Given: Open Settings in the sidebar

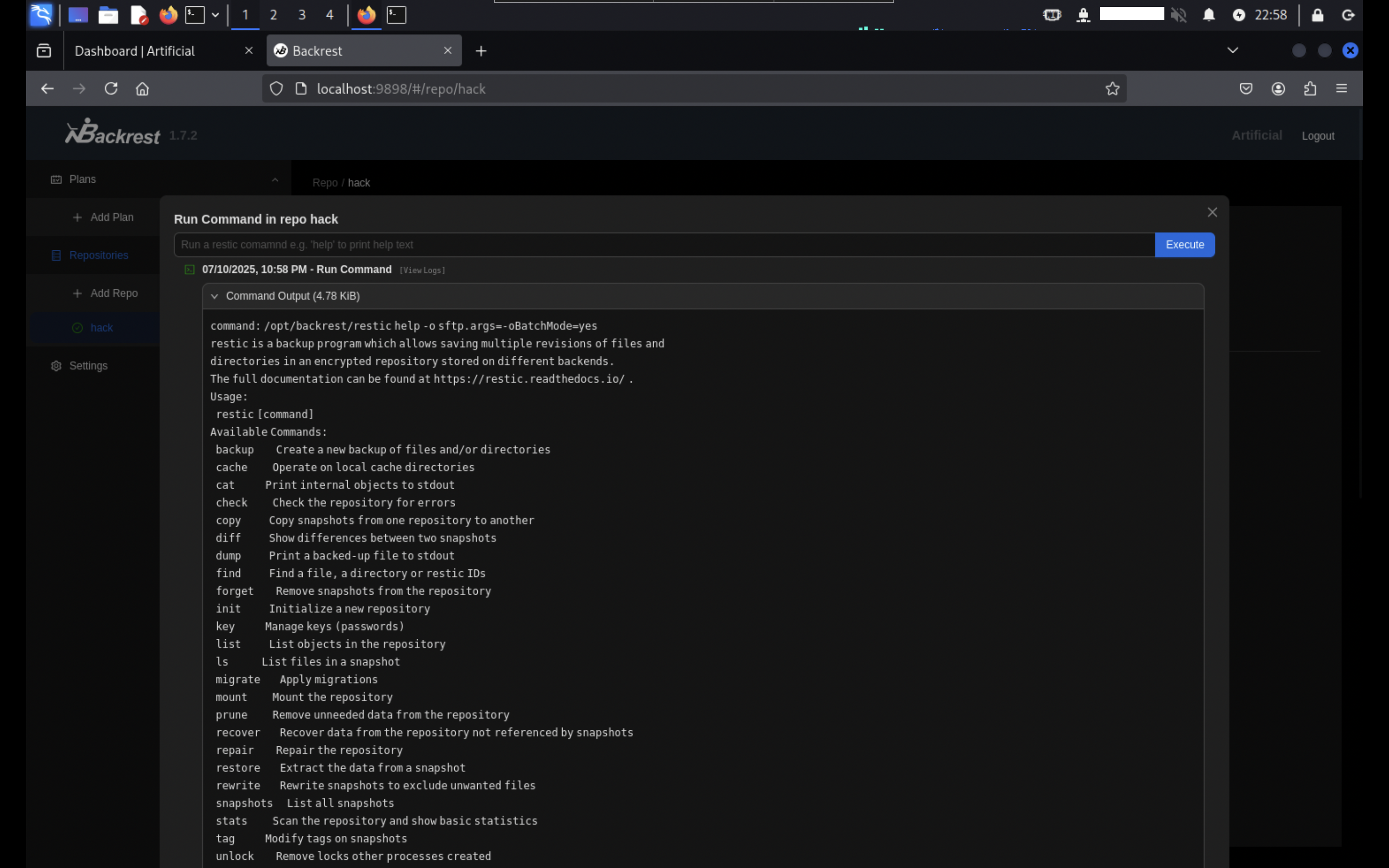Looking at the screenshot, I should click(88, 366).
